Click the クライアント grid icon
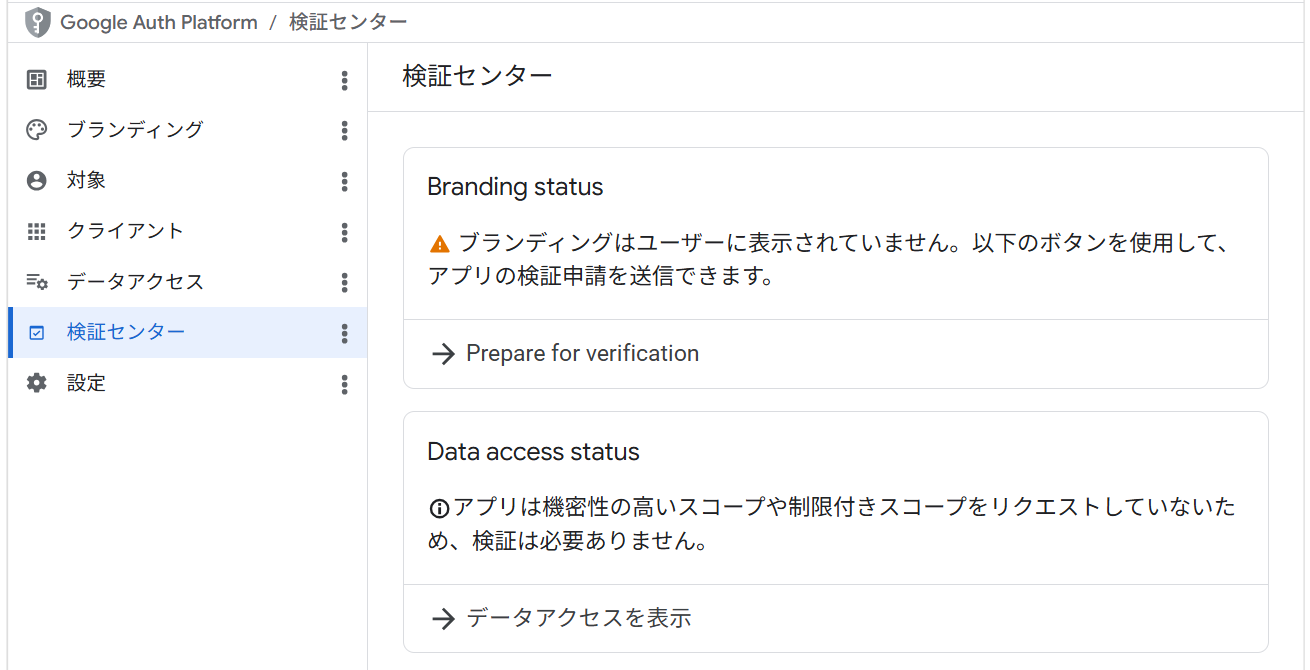 tap(37, 232)
